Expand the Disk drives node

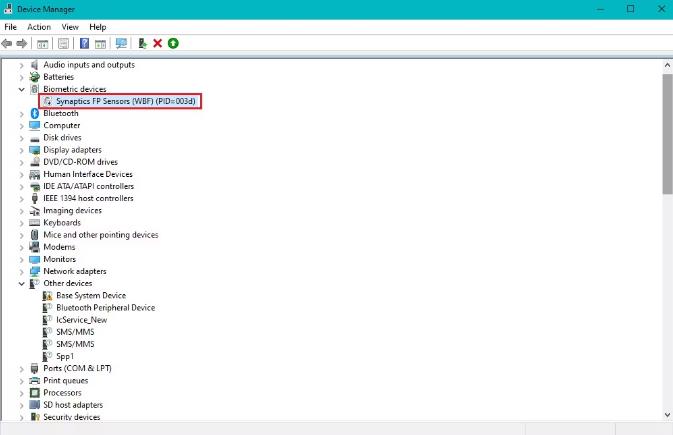(x=21, y=138)
